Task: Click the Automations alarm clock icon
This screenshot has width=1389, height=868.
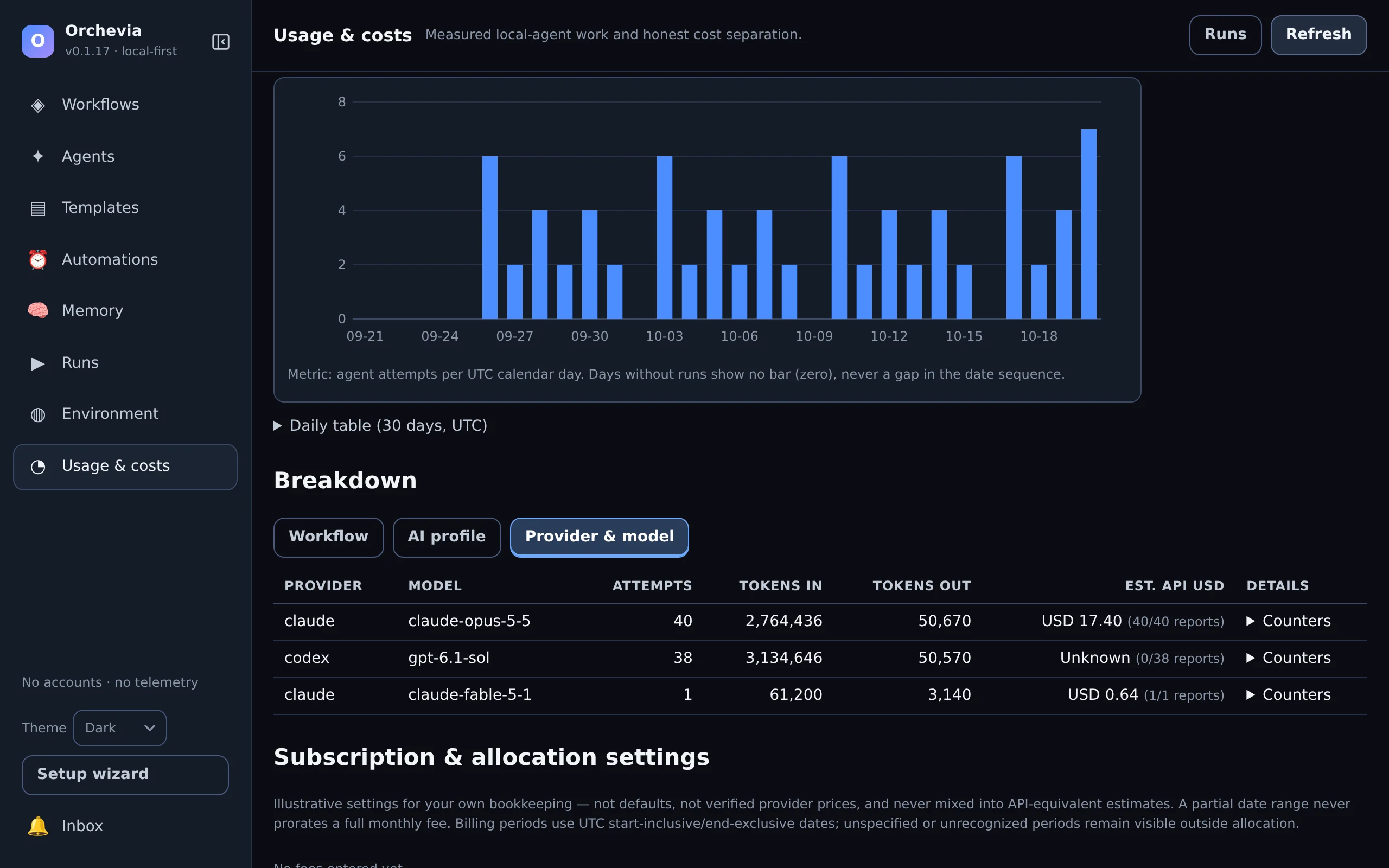Action: click(x=38, y=259)
